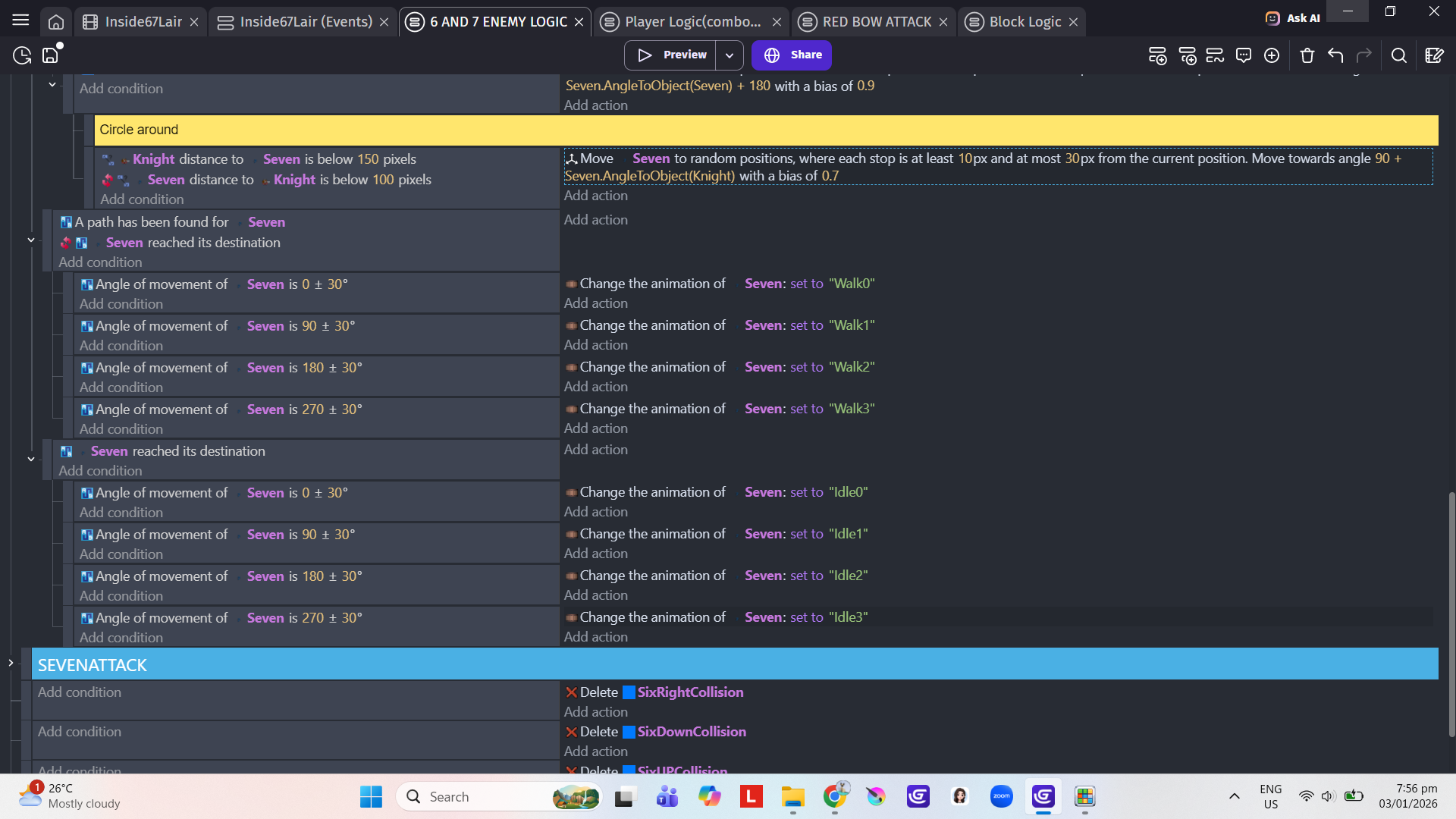Image resolution: width=1456 pixels, height=819 pixels.
Task: Collapse the 'Seven reached its destination' event
Action: (31, 460)
